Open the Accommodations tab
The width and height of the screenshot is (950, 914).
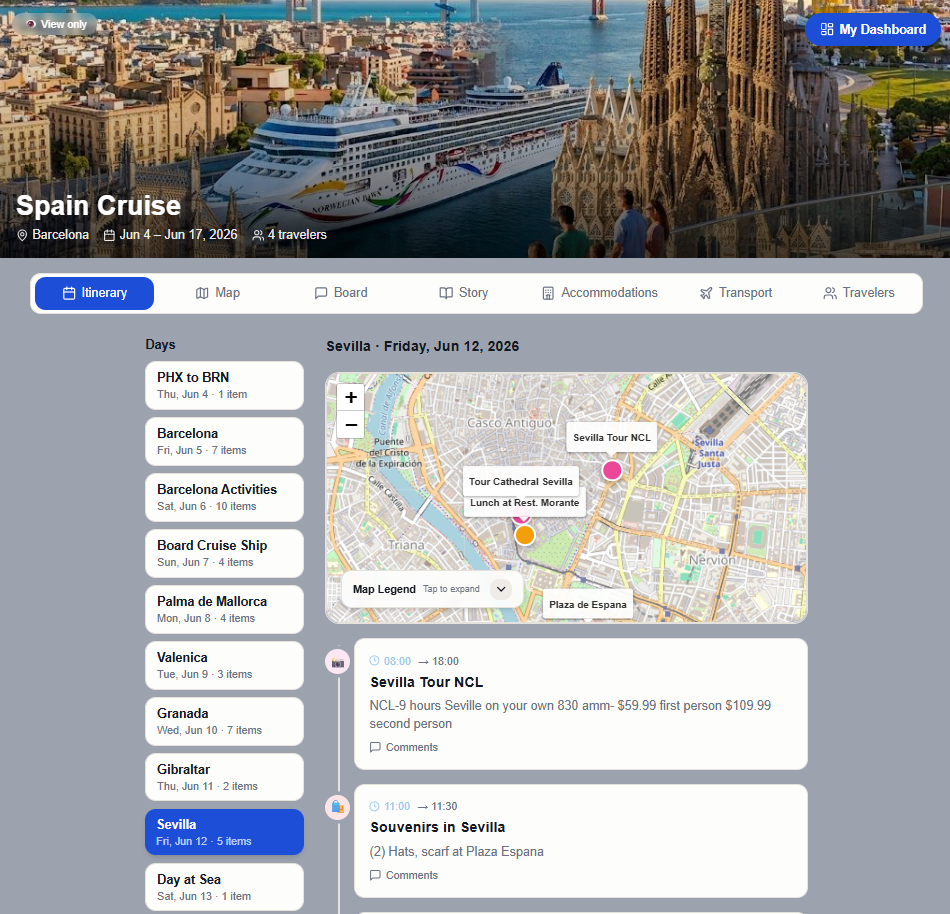click(x=600, y=293)
